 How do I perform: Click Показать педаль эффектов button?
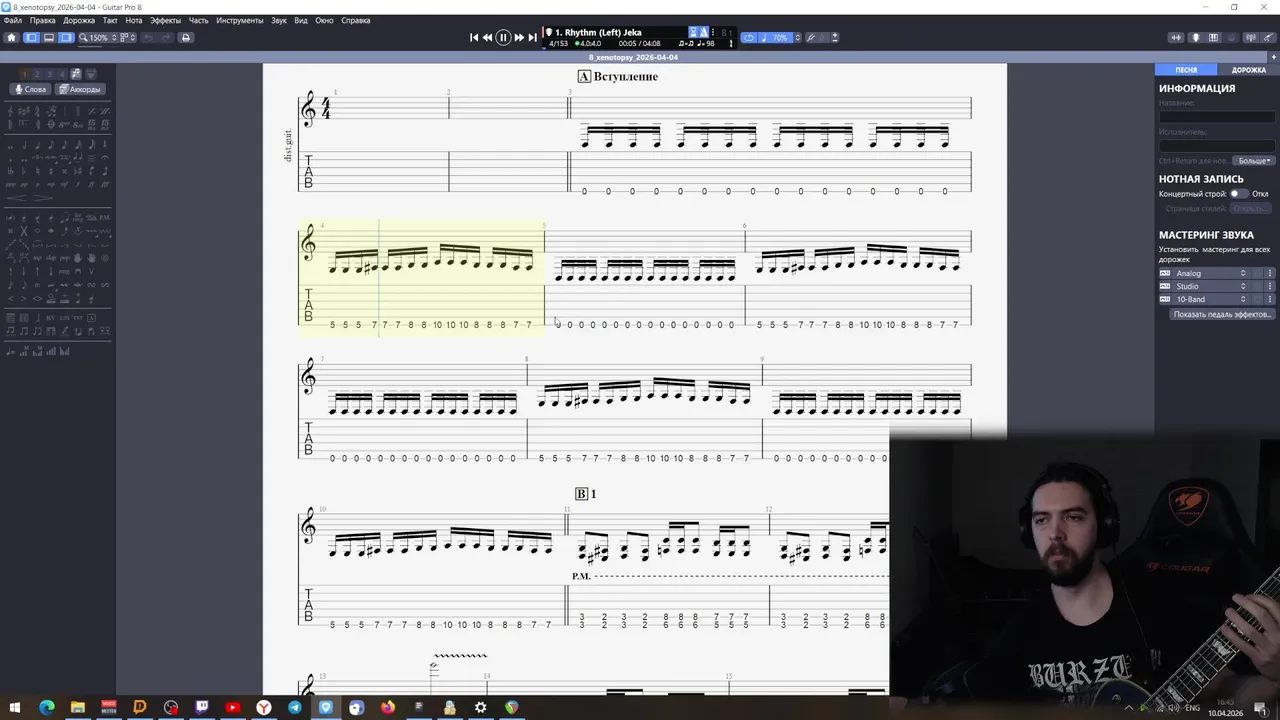pyautogui.click(x=1222, y=314)
